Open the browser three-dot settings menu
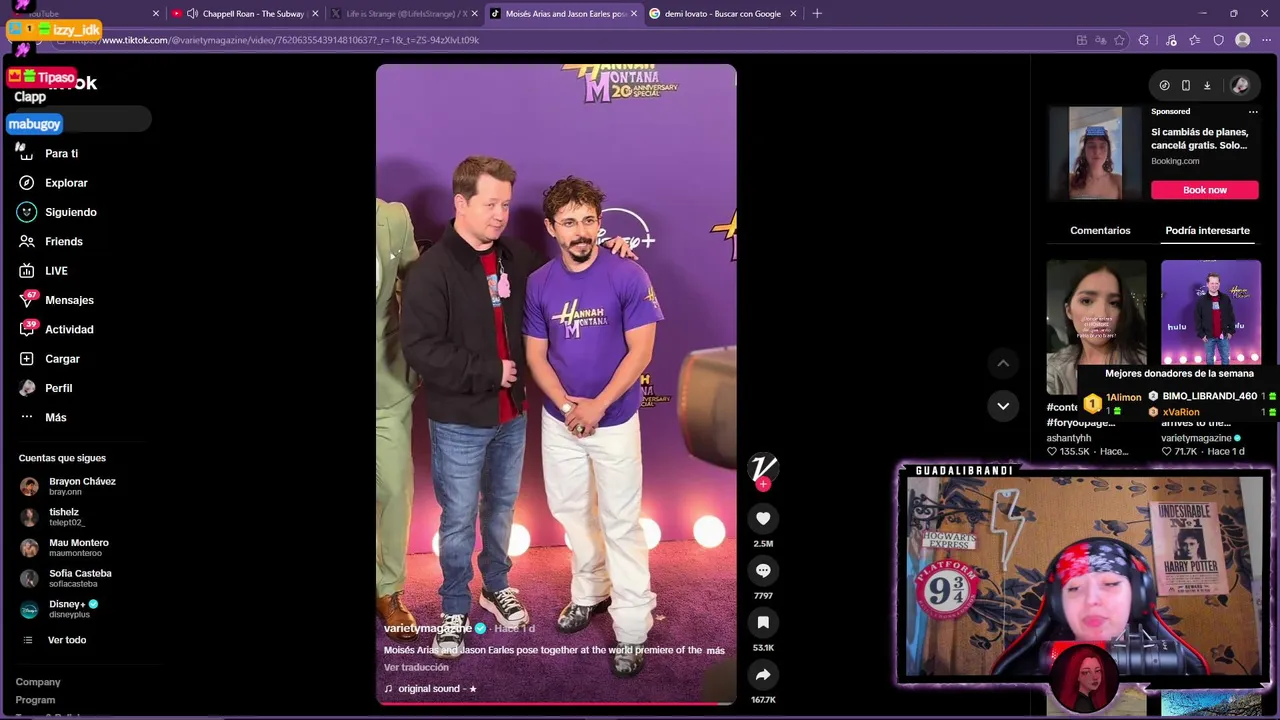This screenshot has height=720, width=1280. 1265,40
